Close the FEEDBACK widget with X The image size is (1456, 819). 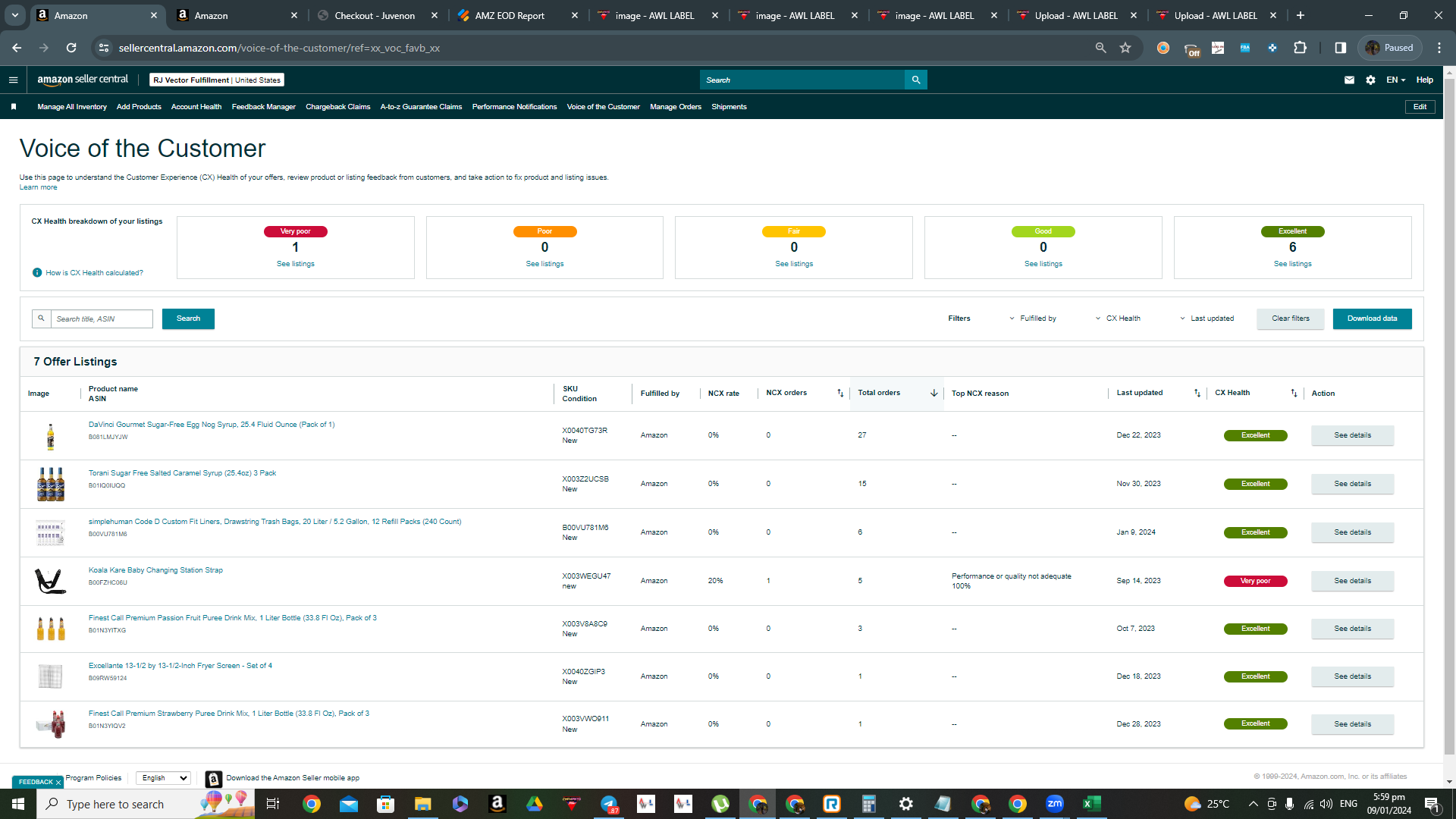[x=58, y=783]
